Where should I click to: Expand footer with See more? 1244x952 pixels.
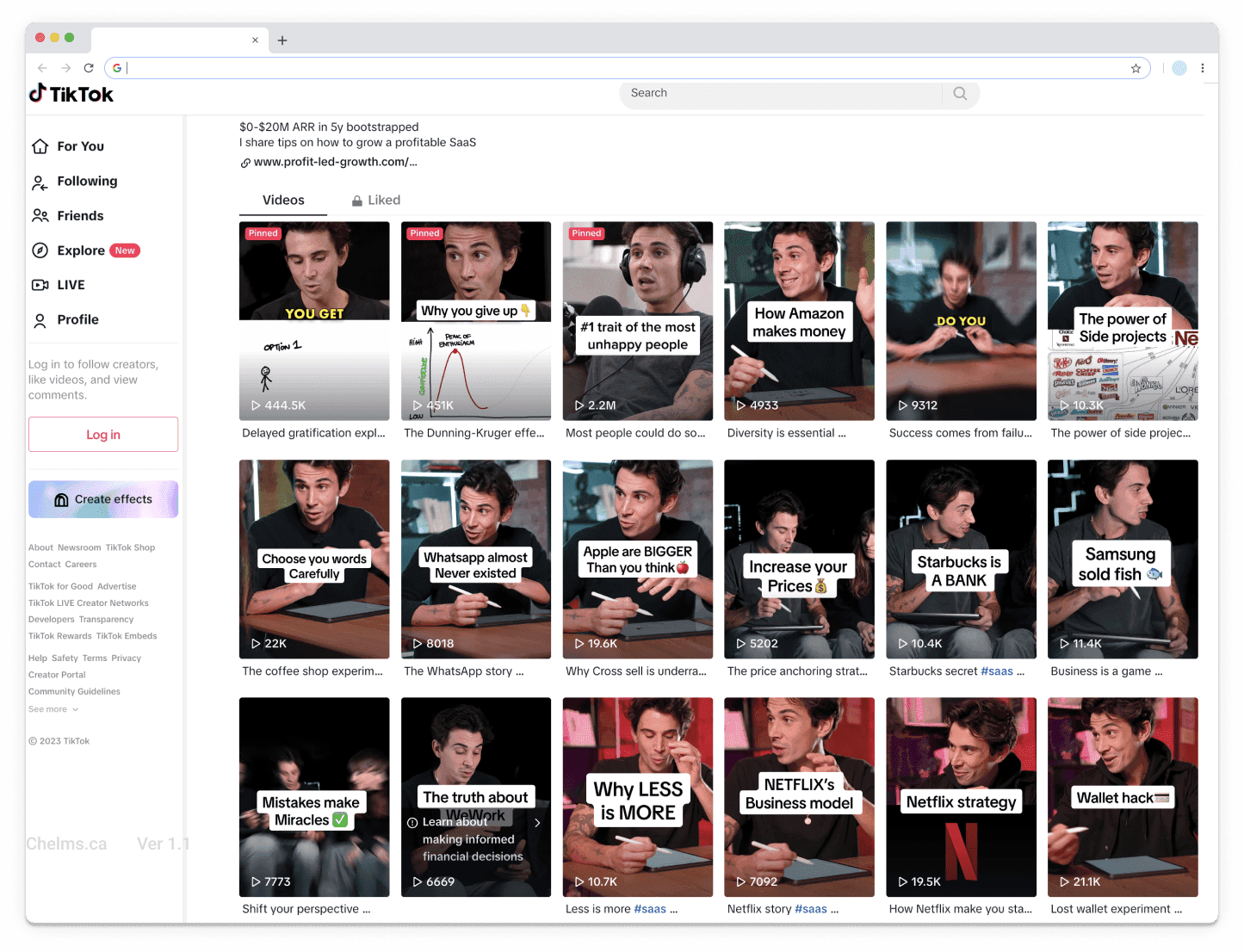pyautogui.click(x=53, y=709)
